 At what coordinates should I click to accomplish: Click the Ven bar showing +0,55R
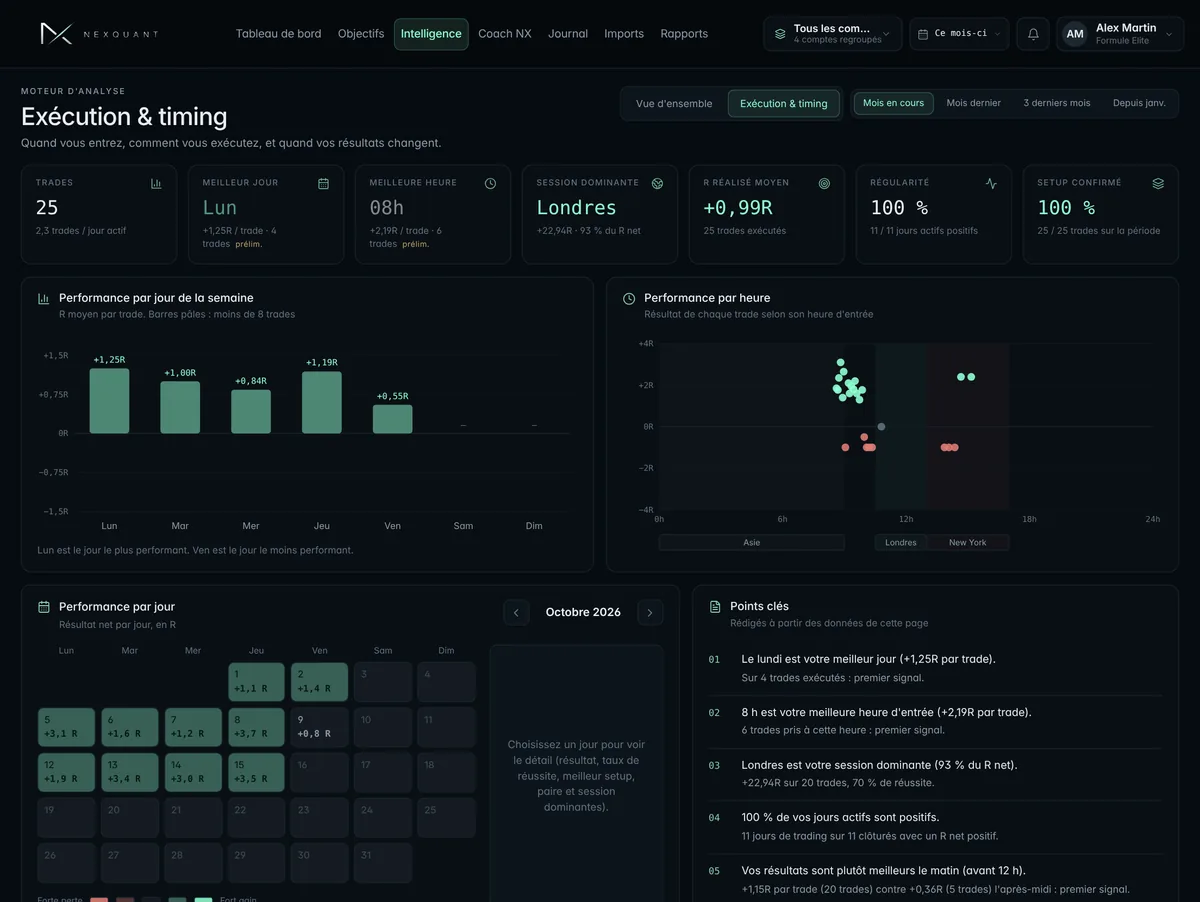(393, 419)
